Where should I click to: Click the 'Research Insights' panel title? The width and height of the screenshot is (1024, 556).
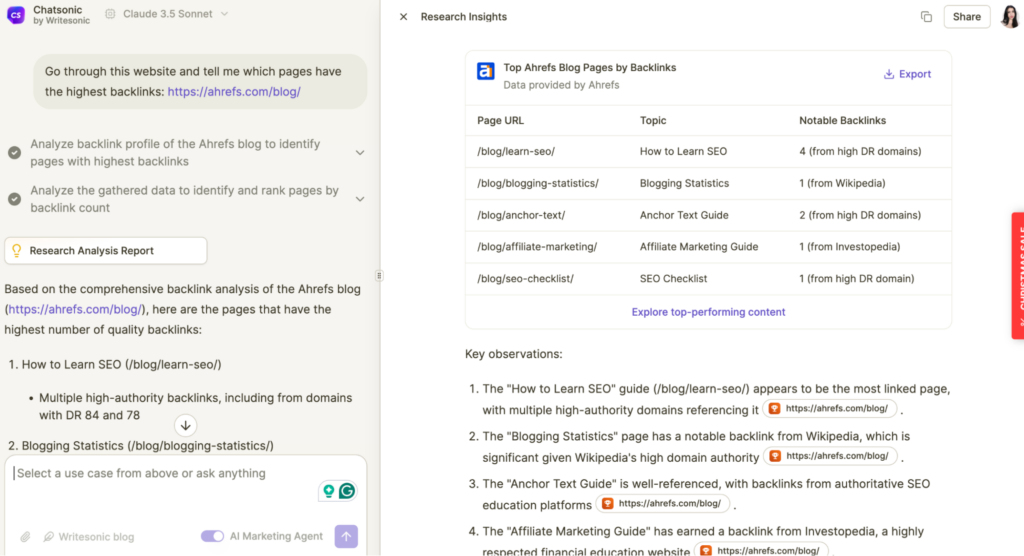pos(464,17)
